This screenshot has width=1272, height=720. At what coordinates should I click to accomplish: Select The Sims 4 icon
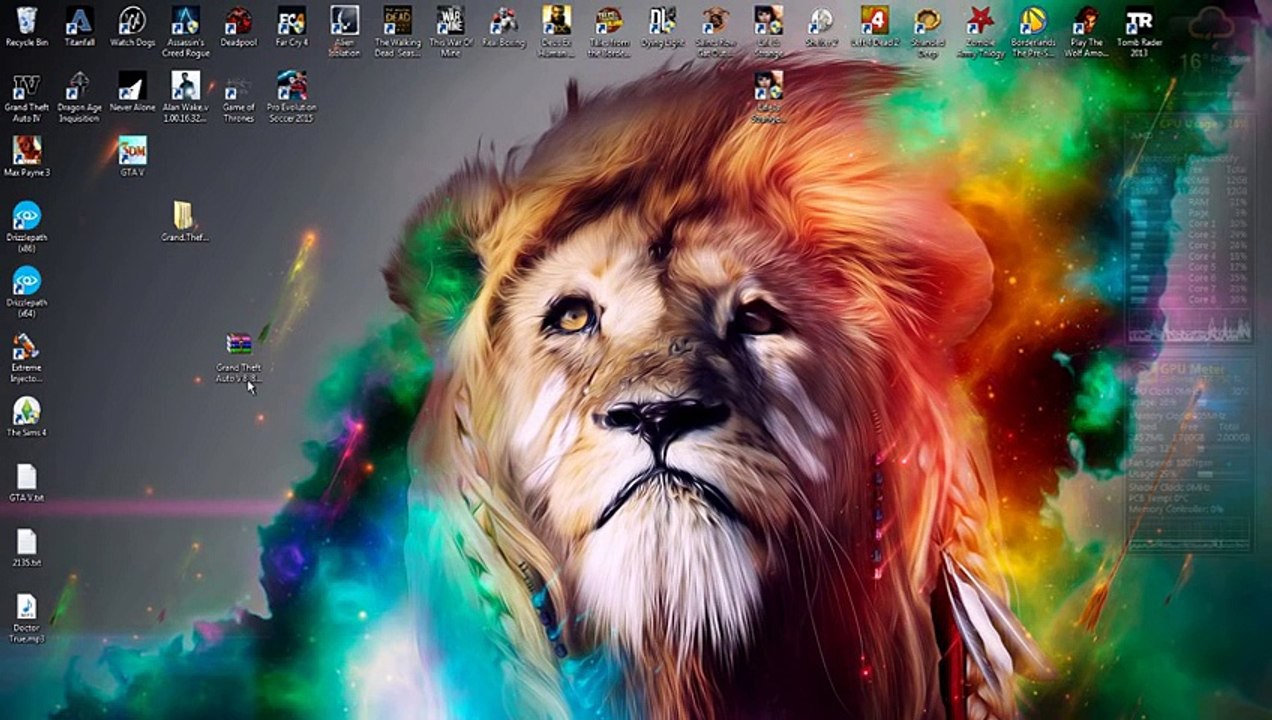(x=27, y=411)
